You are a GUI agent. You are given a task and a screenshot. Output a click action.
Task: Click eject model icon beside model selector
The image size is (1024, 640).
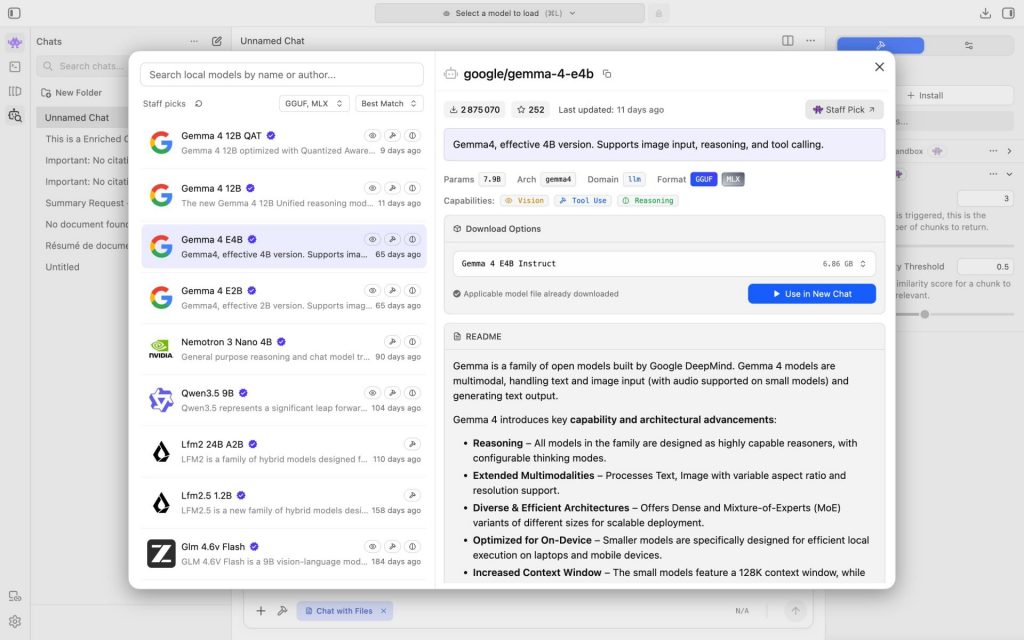658,13
